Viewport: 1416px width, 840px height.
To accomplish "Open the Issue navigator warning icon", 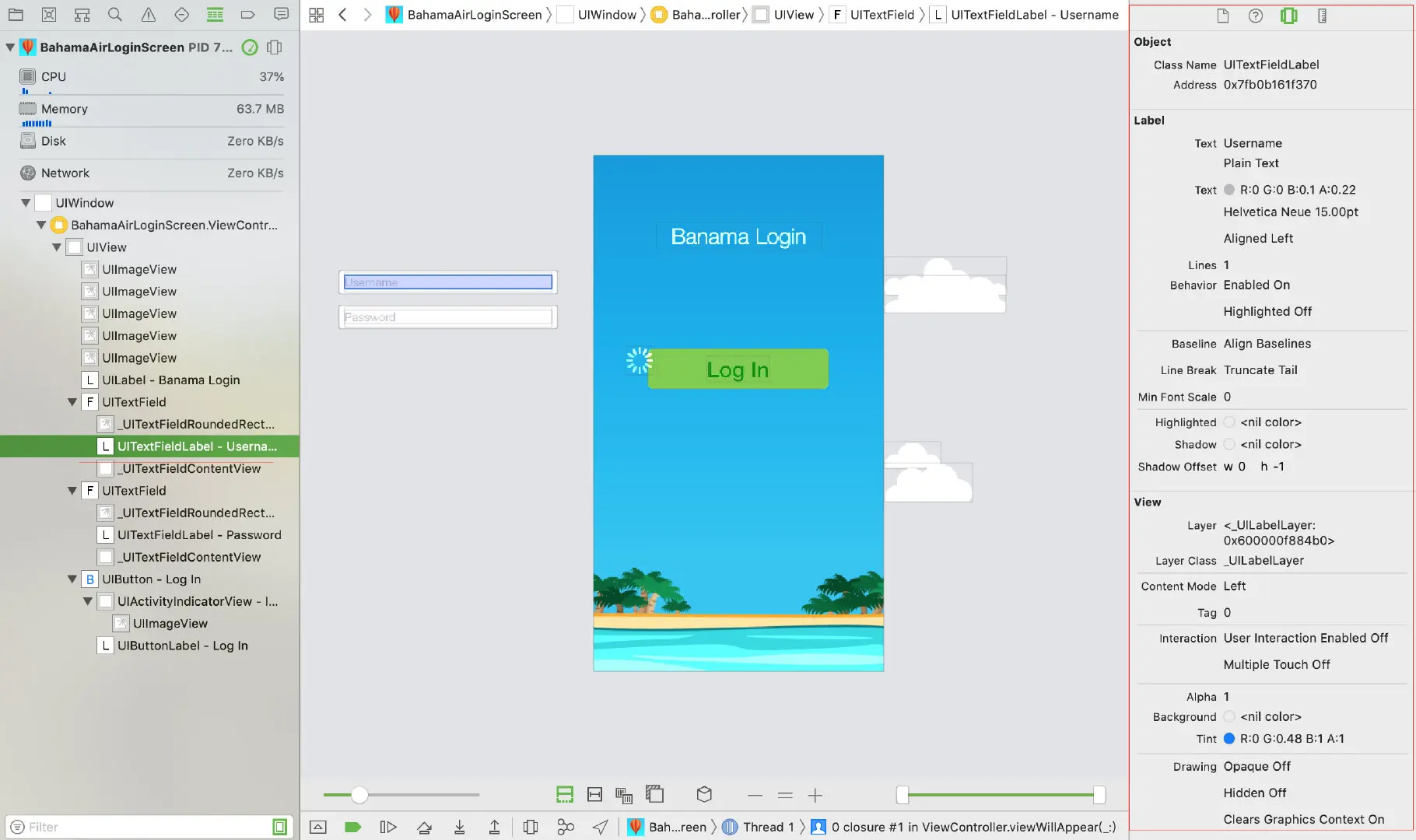I will [x=149, y=15].
